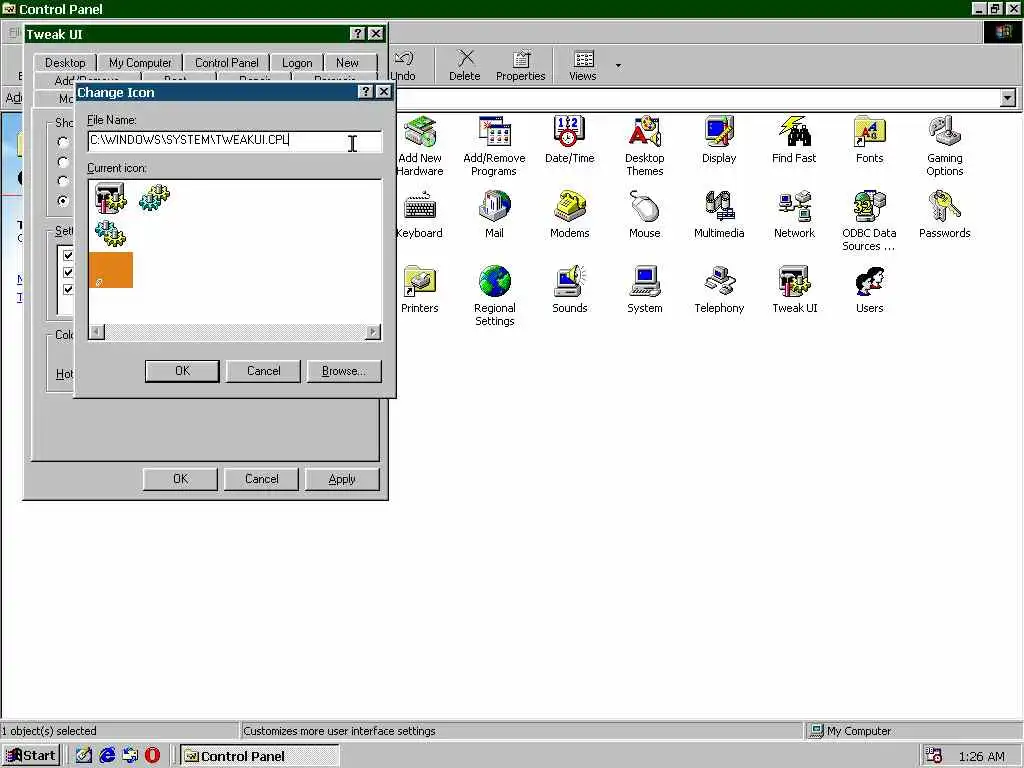The image size is (1024, 768).
Task: Open the Find Fast applet
Action: coord(794,139)
